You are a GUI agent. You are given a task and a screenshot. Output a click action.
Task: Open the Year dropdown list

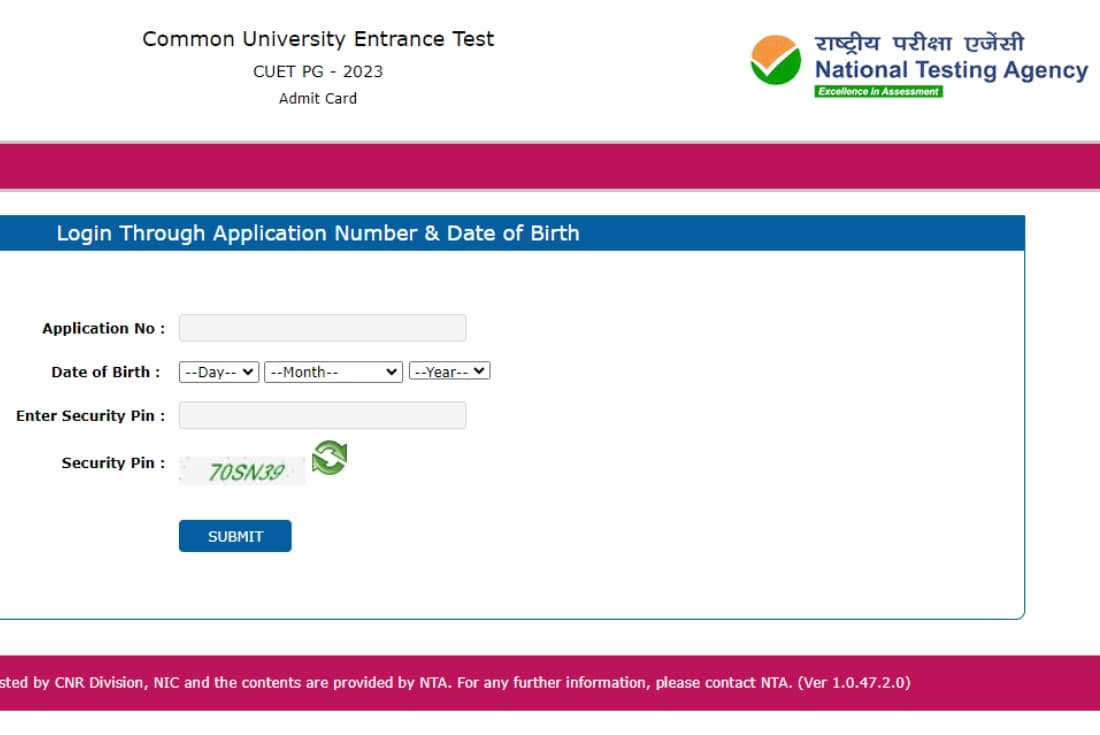click(449, 372)
